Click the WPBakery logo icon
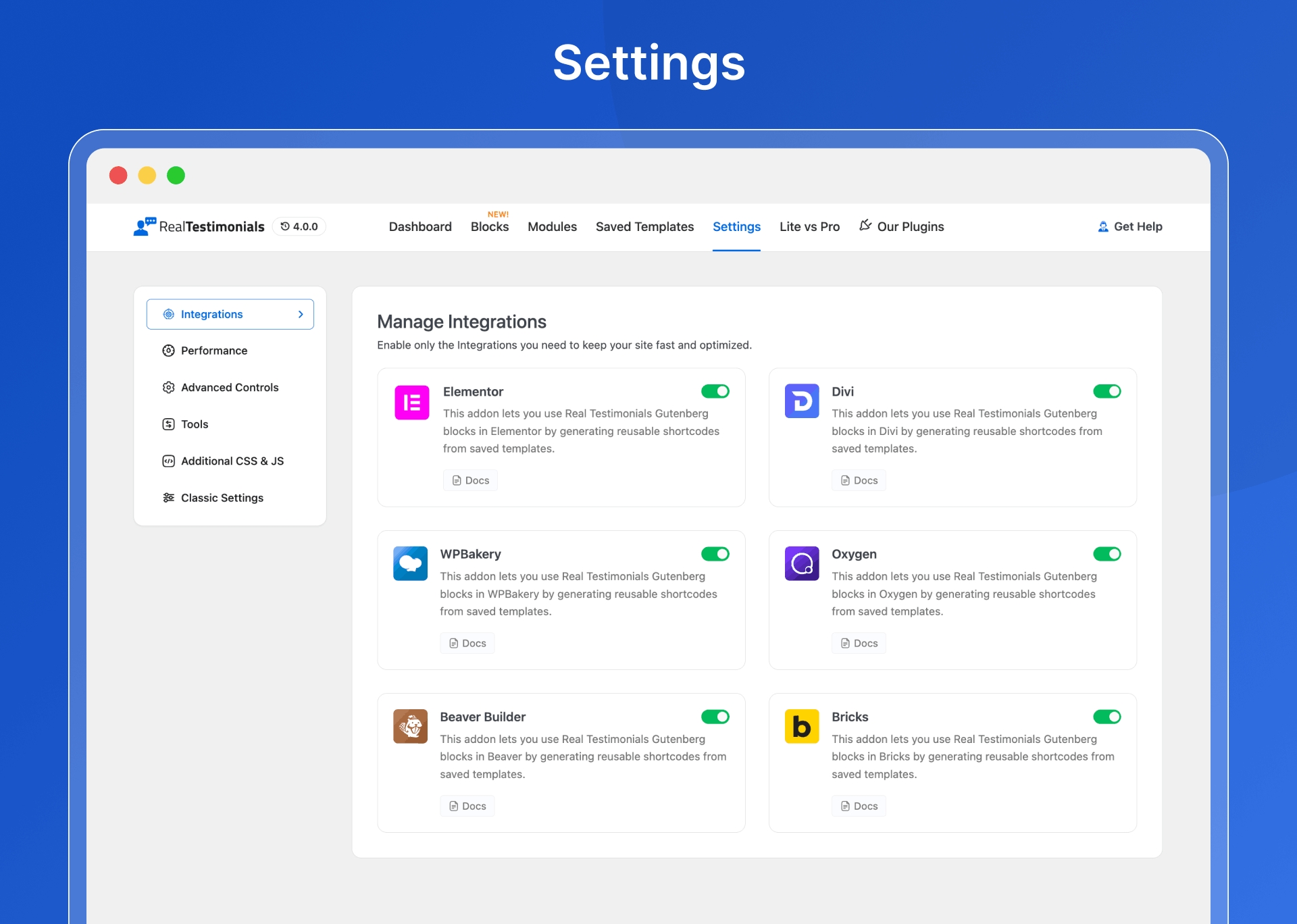 [x=410, y=563]
